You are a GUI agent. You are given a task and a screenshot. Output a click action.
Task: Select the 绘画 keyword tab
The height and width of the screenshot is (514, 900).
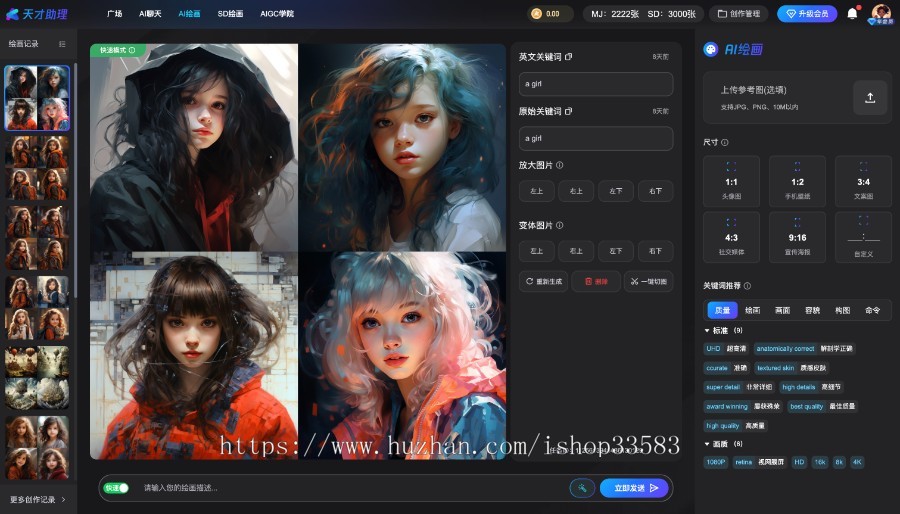point(752,310)
